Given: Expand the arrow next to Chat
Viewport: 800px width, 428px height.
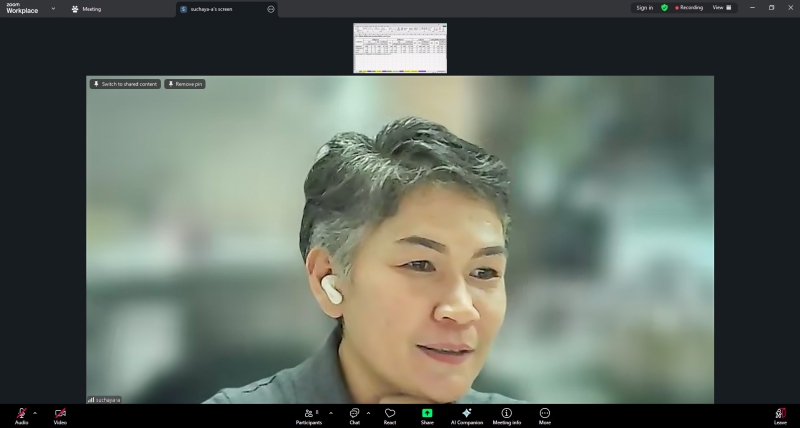Looking at the screenshot, I should [368, 412].
